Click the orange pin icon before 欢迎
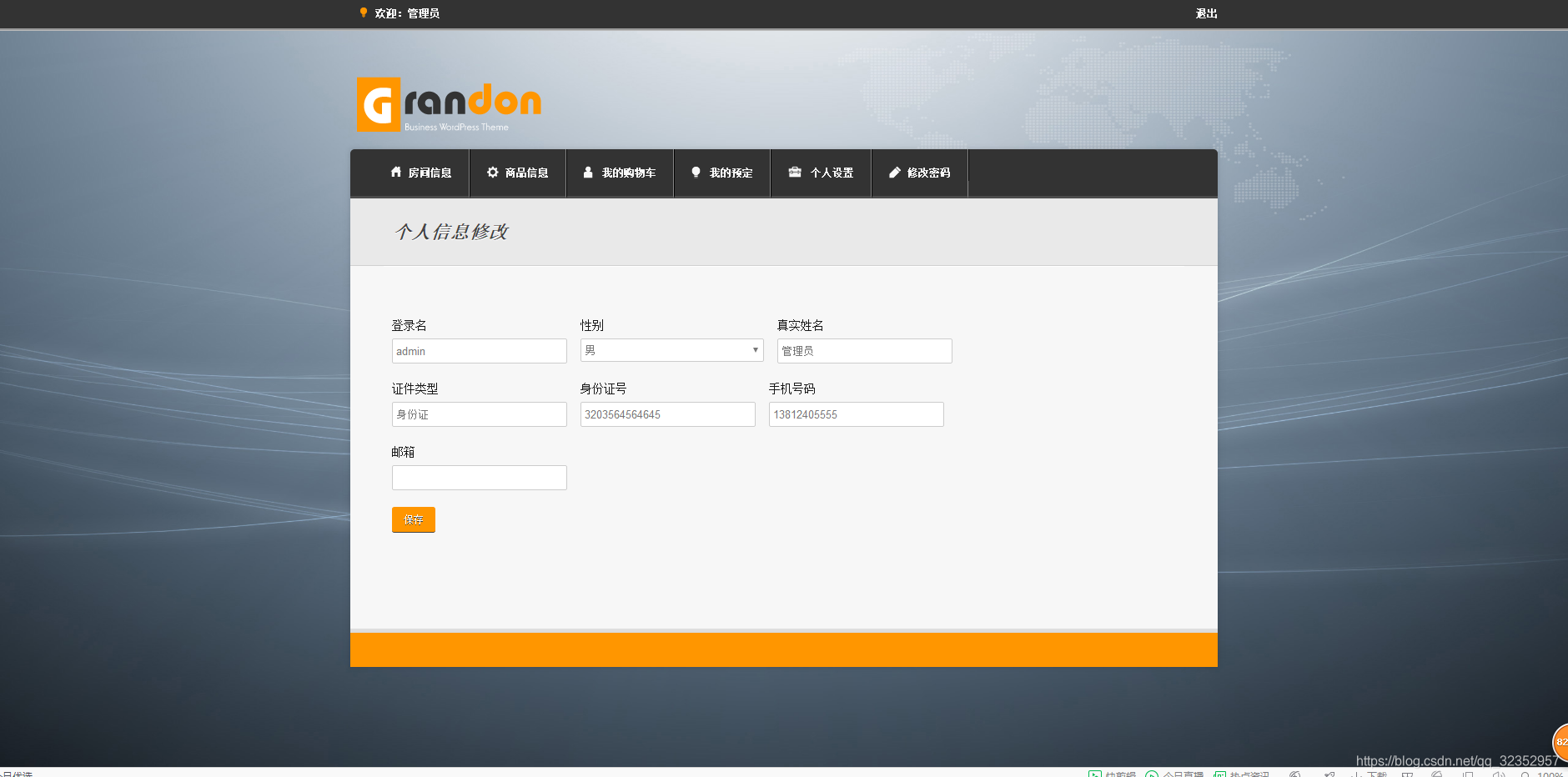The image size is (1568, 777). [364, 13]
